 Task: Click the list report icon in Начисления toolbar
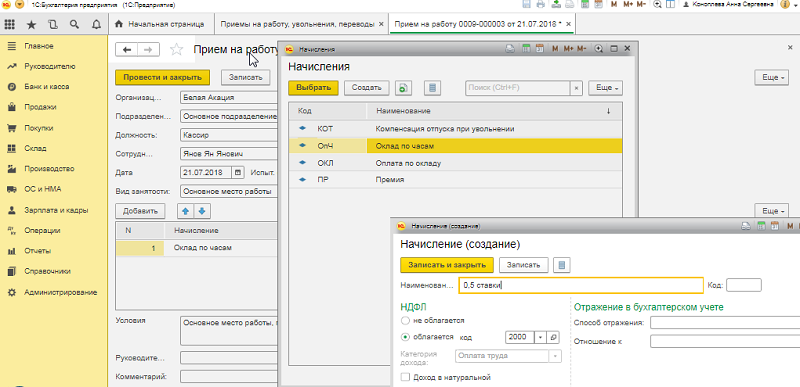432,88
